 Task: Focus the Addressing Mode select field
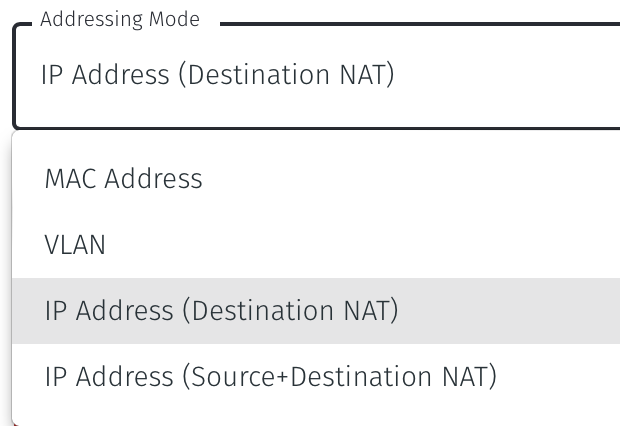pos(316,76)
